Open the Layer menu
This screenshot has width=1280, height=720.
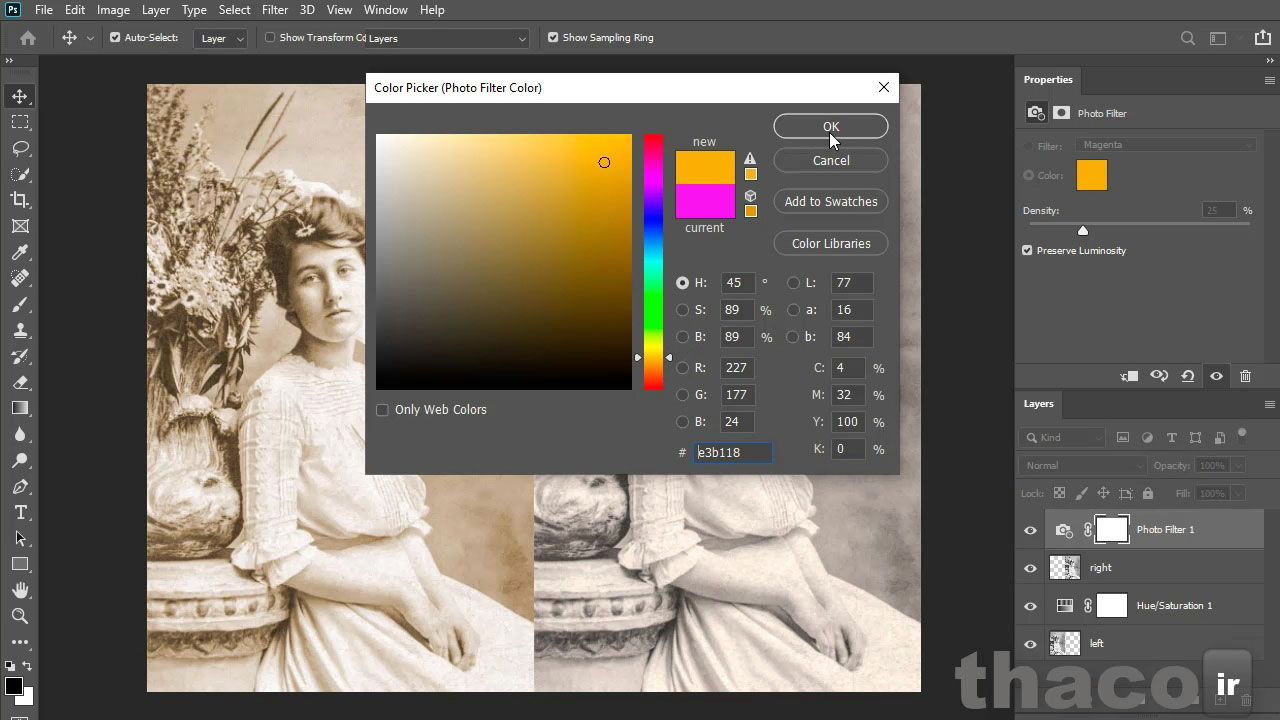pyautogui.click(x=155, y=10)
